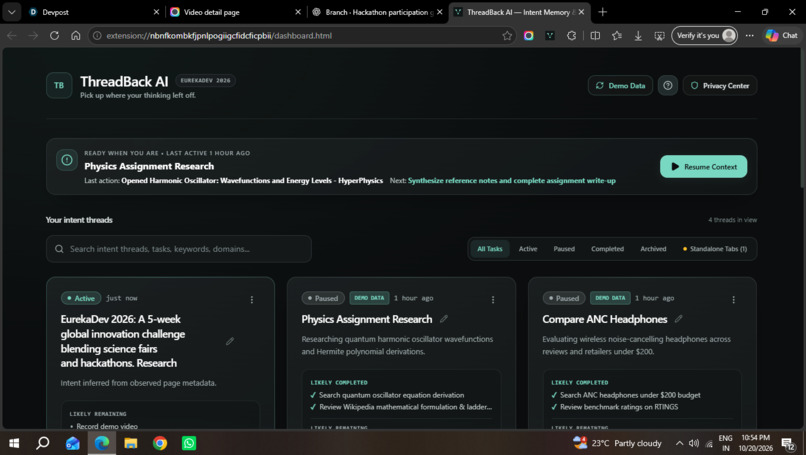The image size is (806, 455).
Task: Open the colorful ring extension icon
Action: [528, 35]
